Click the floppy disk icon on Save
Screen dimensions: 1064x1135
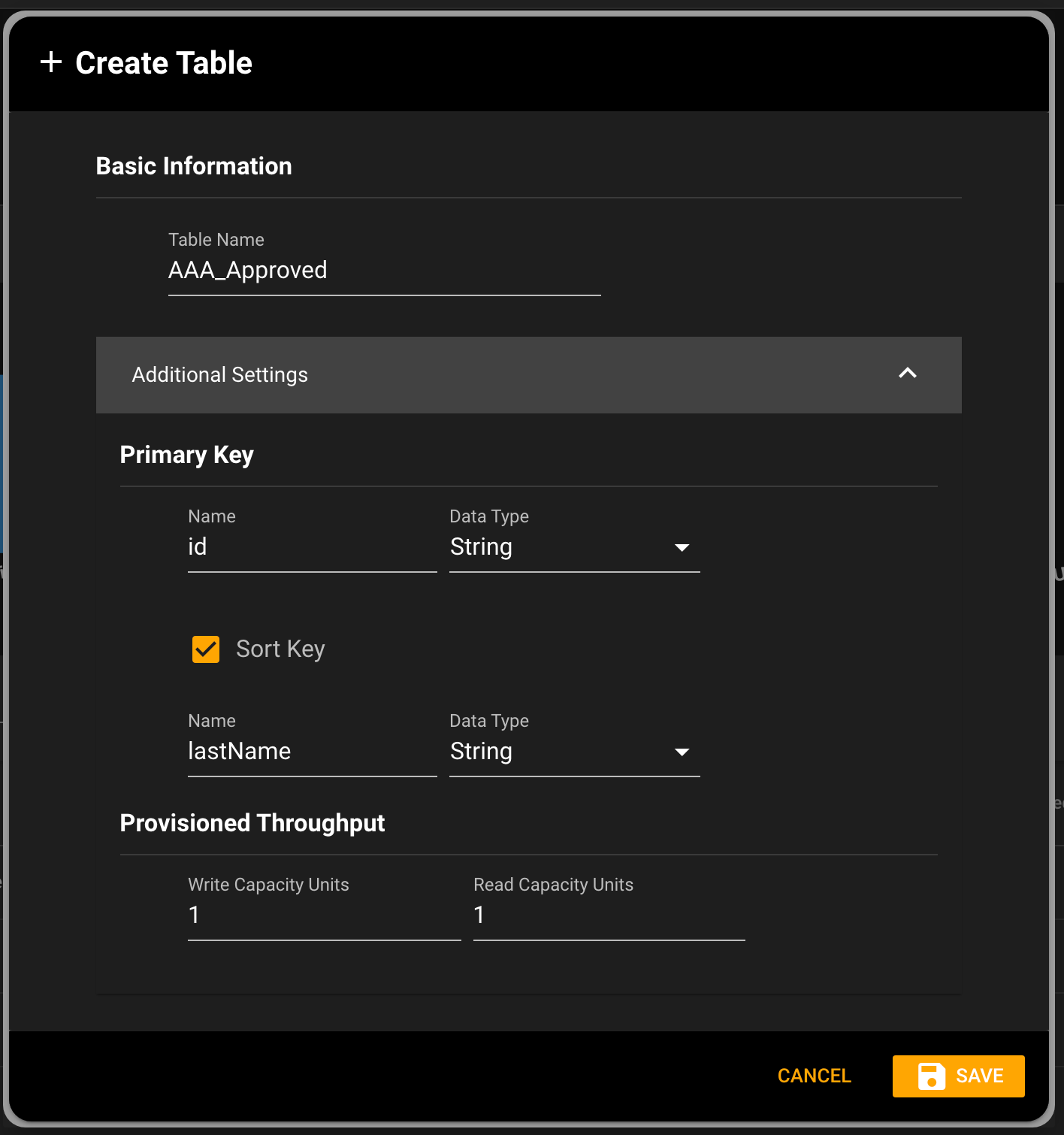coord(932,1076)
